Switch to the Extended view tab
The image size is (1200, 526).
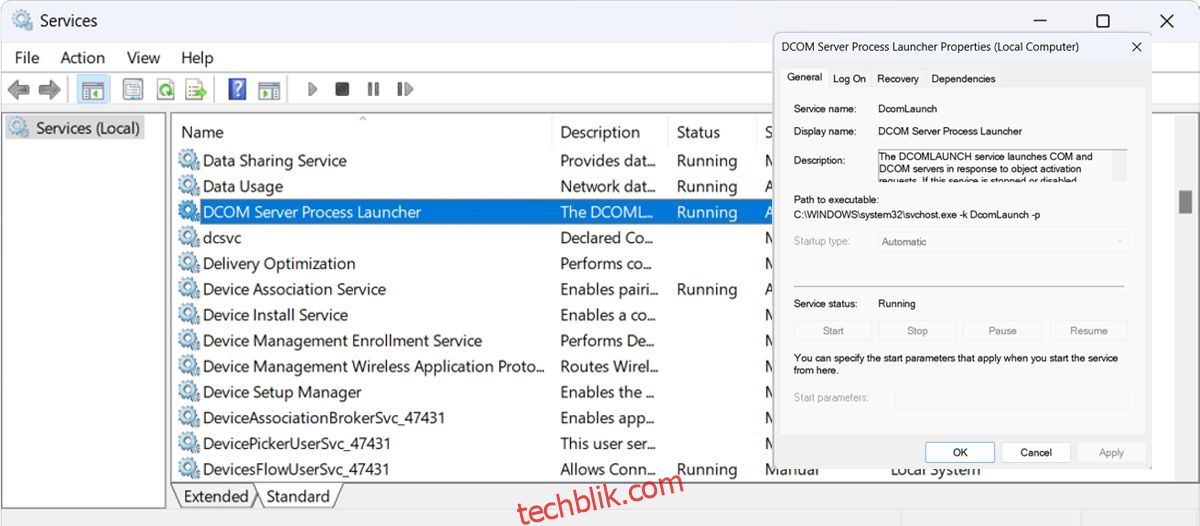[216, 496]
